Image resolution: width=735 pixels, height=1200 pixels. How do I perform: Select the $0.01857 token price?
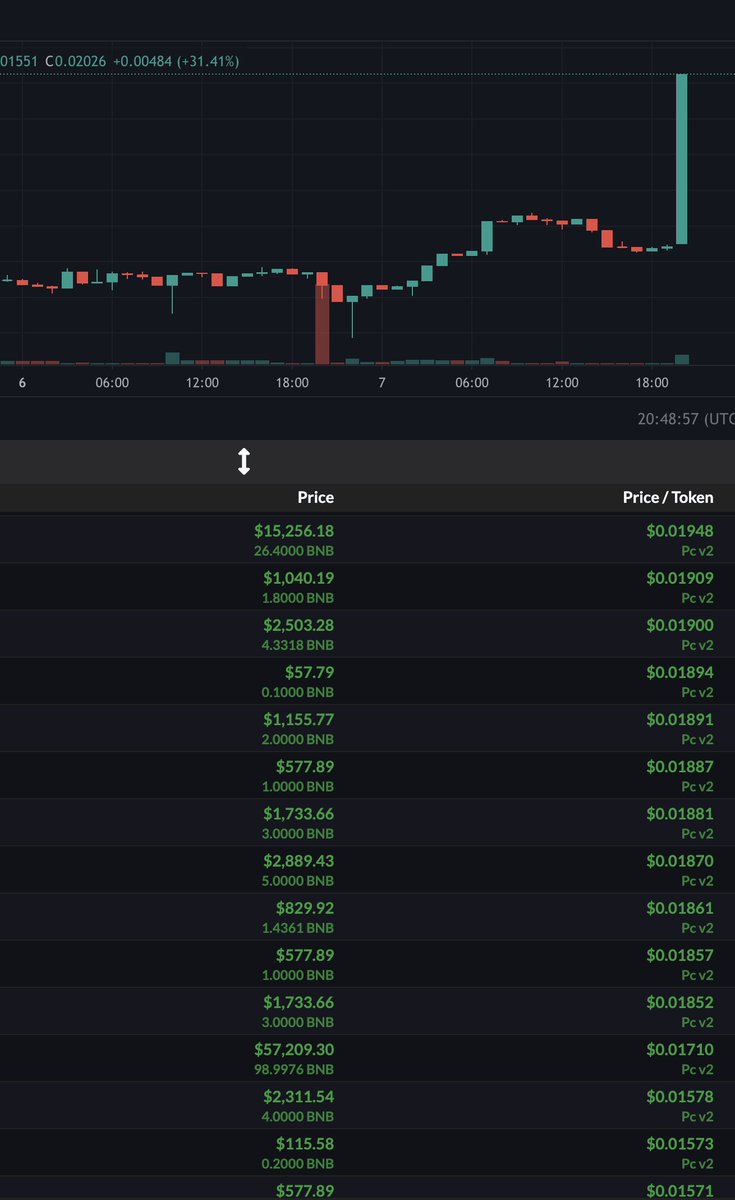pyautogui.click(x=680, y=955)
